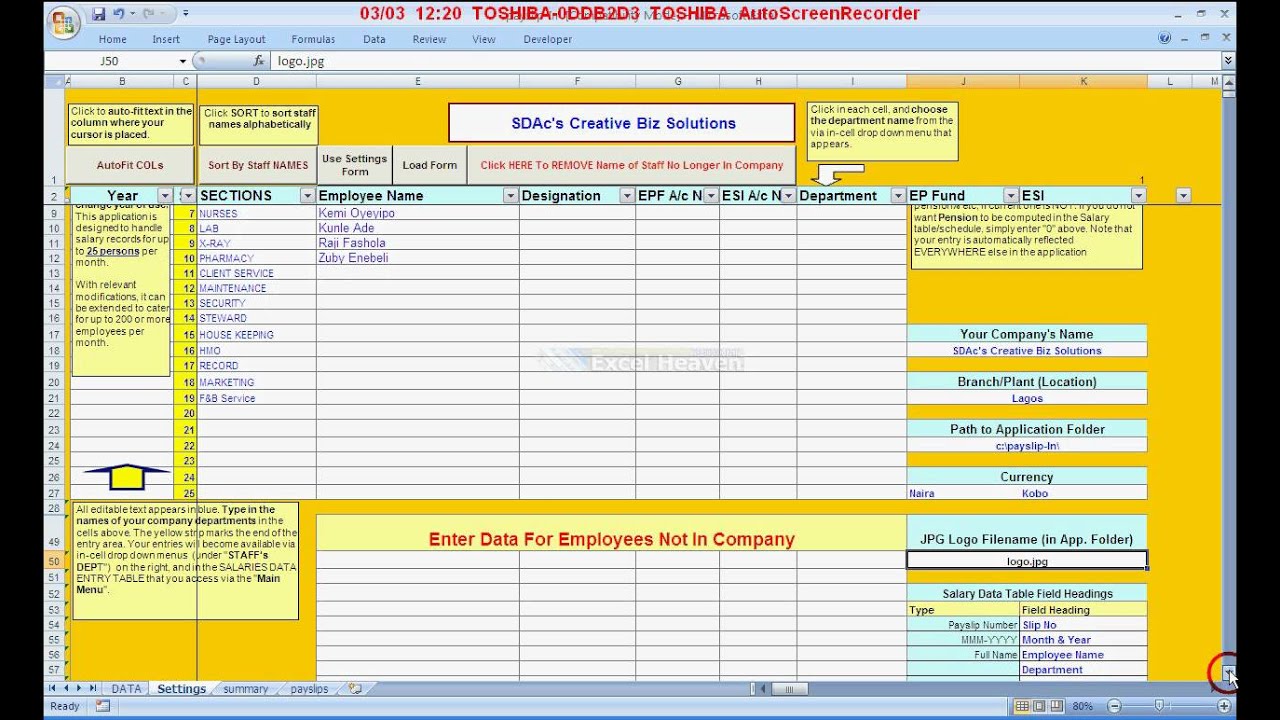This screenshot has height=720, width=1280.
Task: Click the vertical scrollbar down arrow
Action: click(x=1229, y=675)
